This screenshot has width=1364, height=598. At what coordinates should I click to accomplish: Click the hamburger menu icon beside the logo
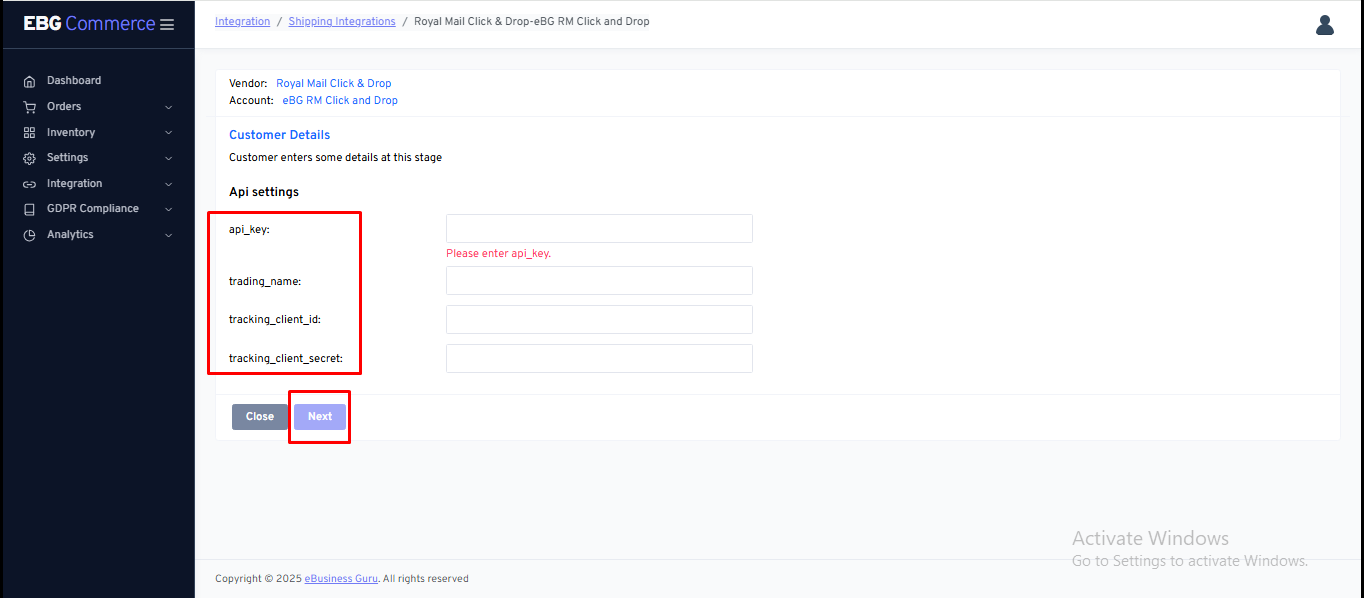point(167,24)
